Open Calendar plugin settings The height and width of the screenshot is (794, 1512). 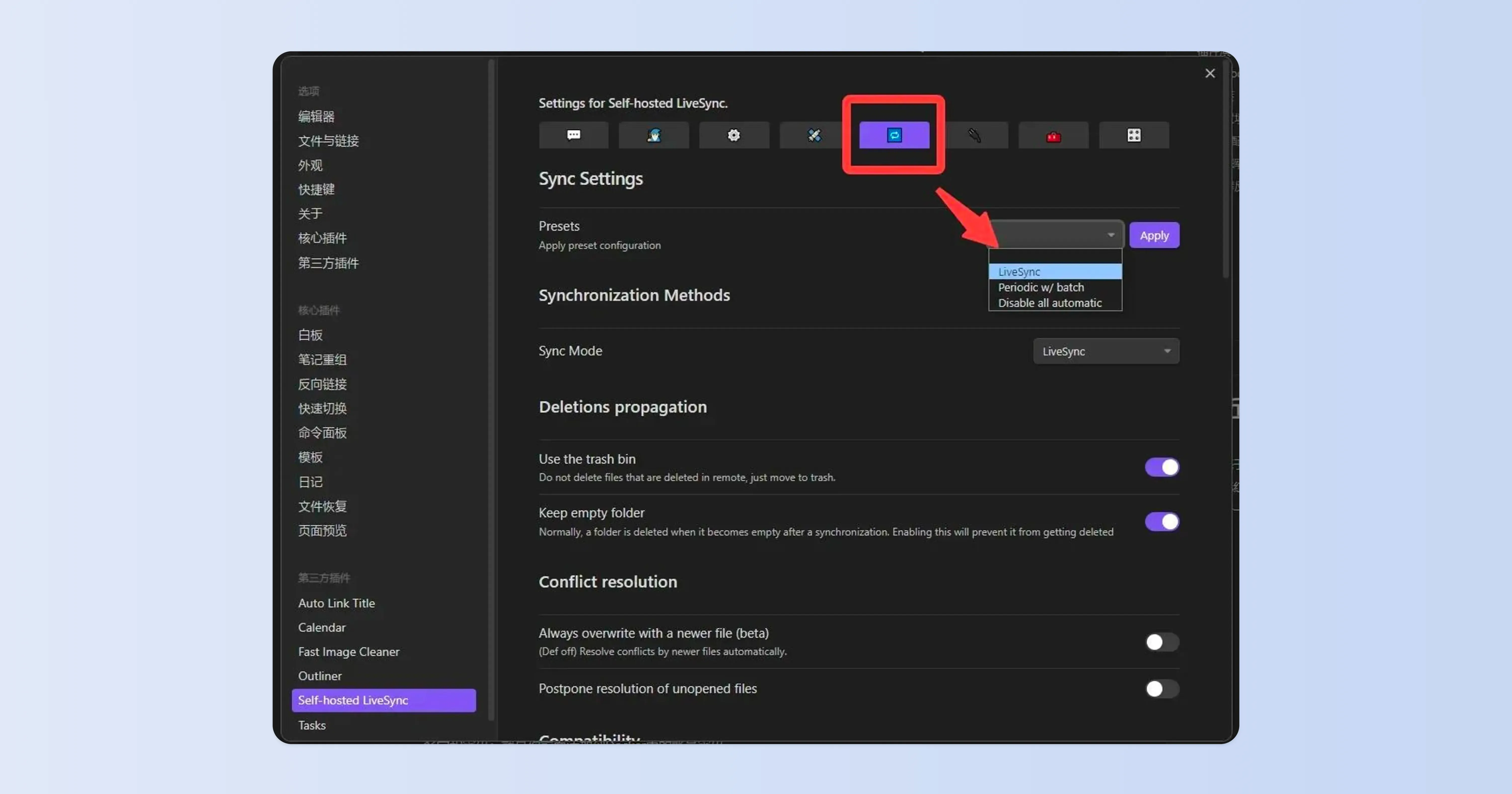click(322, 627)
